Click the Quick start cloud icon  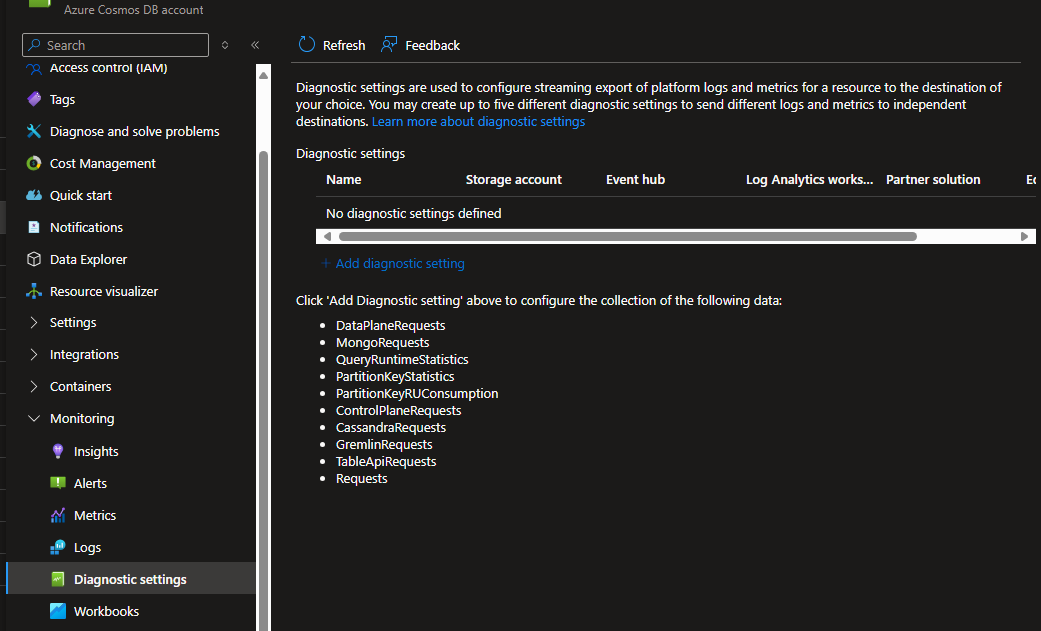(34, 195)
